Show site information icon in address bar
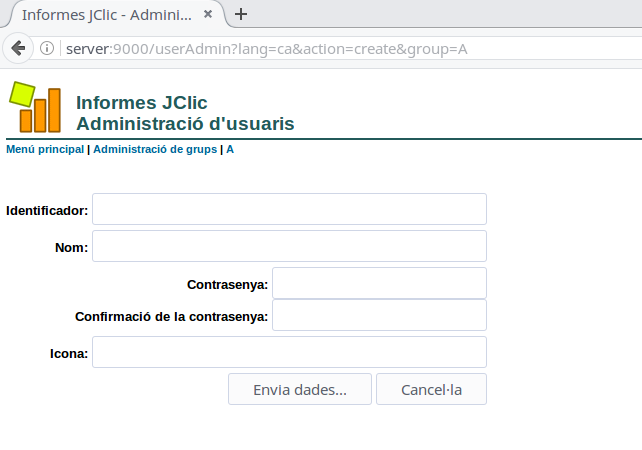642x450 pixels. click(x=47, y=49)
